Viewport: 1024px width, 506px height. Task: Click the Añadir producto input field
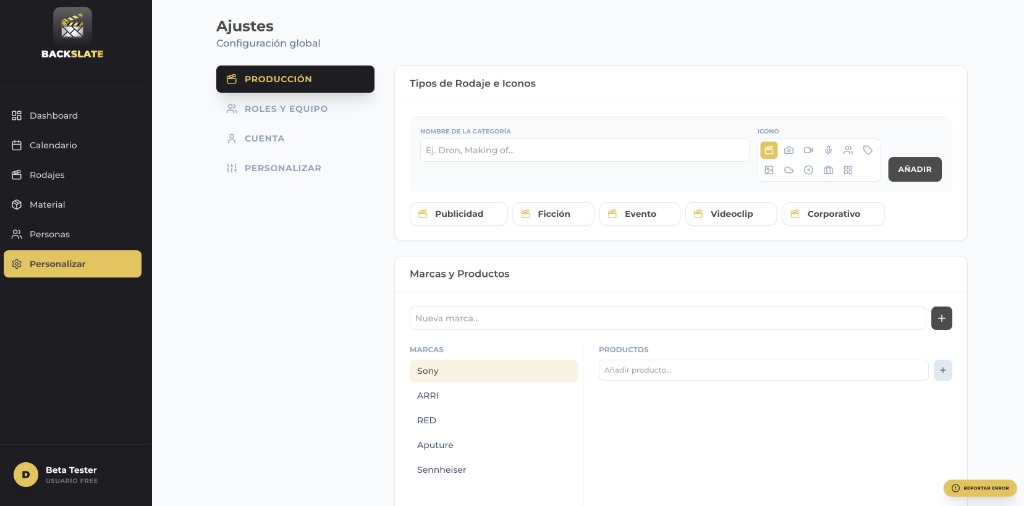pyautogui.click(x=763, y=370)
